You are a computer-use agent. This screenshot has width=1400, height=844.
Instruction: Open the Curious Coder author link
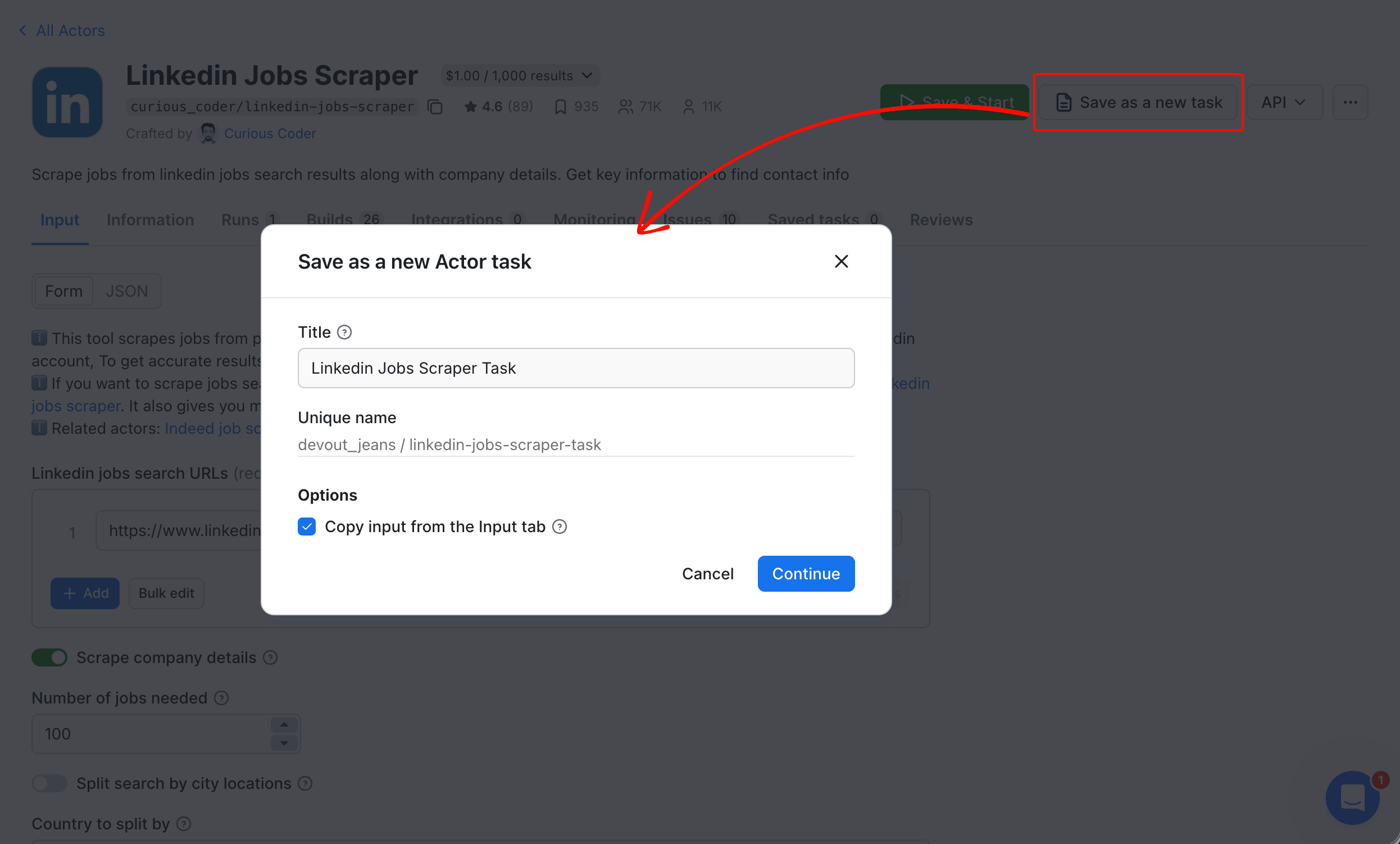(x=270, y=133)
